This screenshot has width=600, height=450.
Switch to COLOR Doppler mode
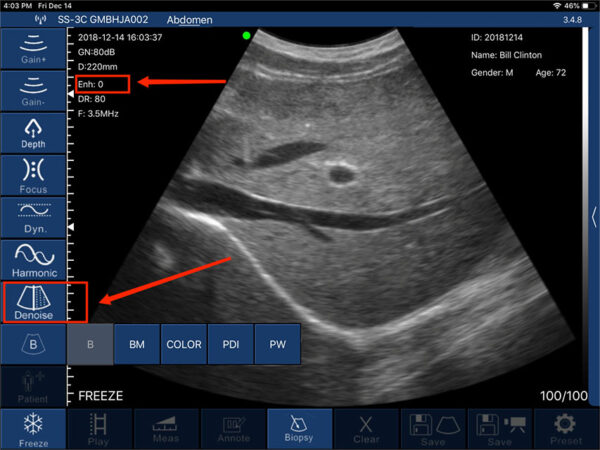[183, 344]
